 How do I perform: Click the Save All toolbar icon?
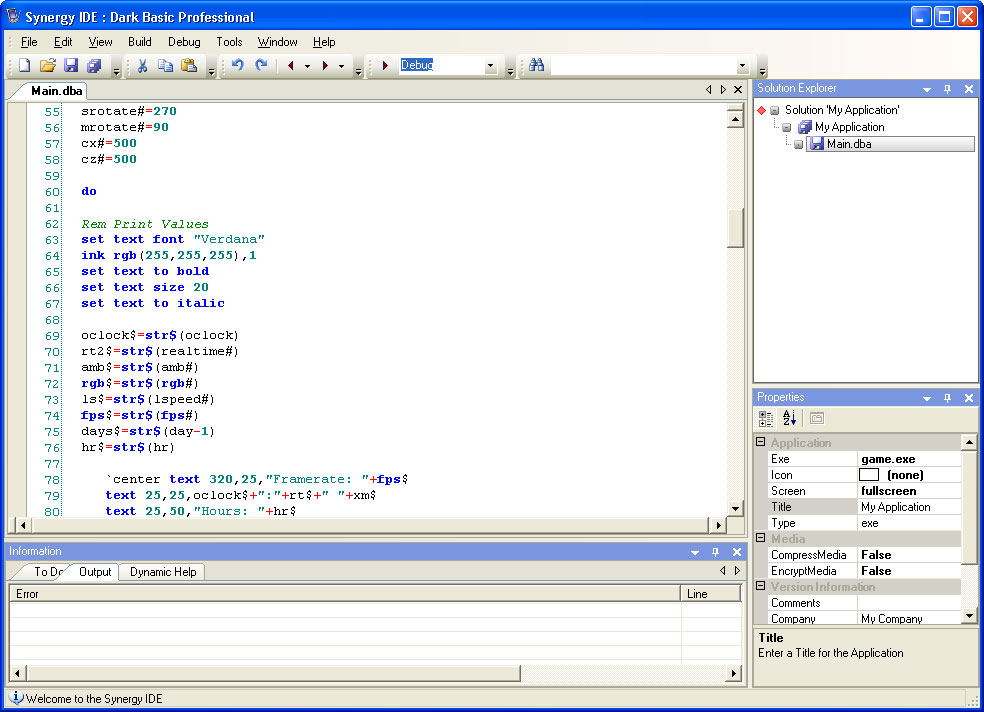click(93, 66)
